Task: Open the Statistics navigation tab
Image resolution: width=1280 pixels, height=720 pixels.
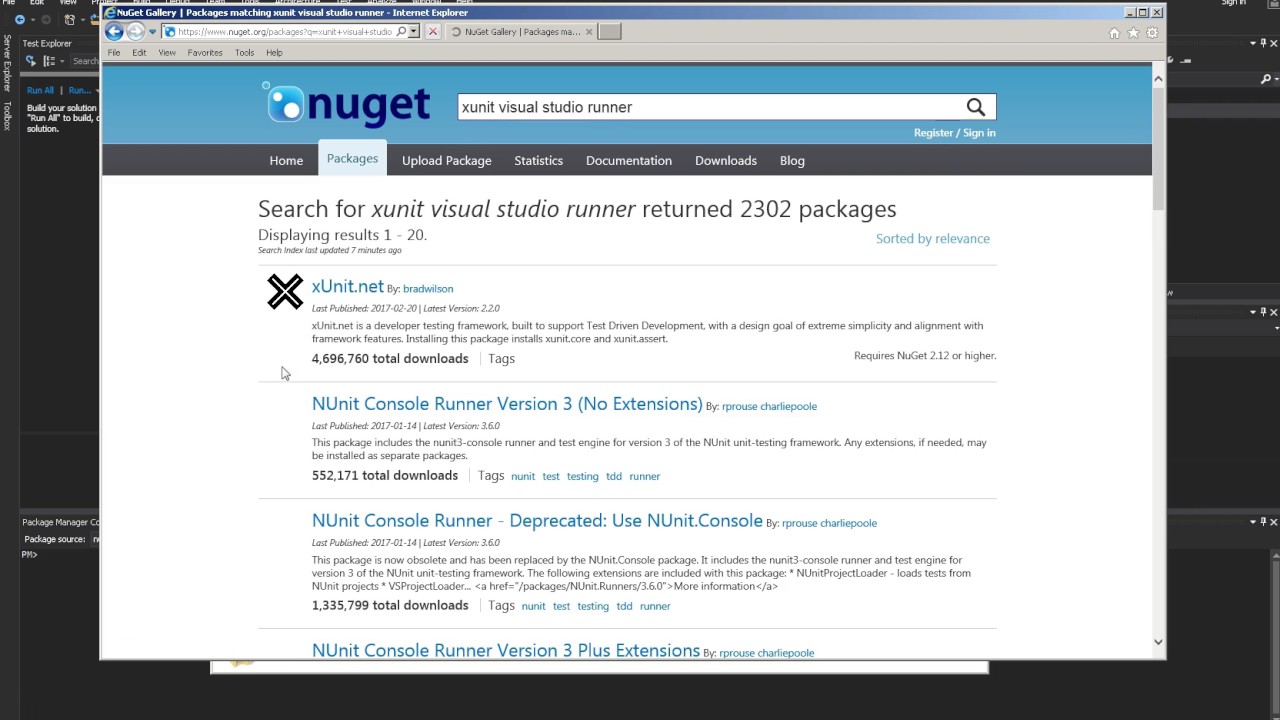Action: [538, 160]
